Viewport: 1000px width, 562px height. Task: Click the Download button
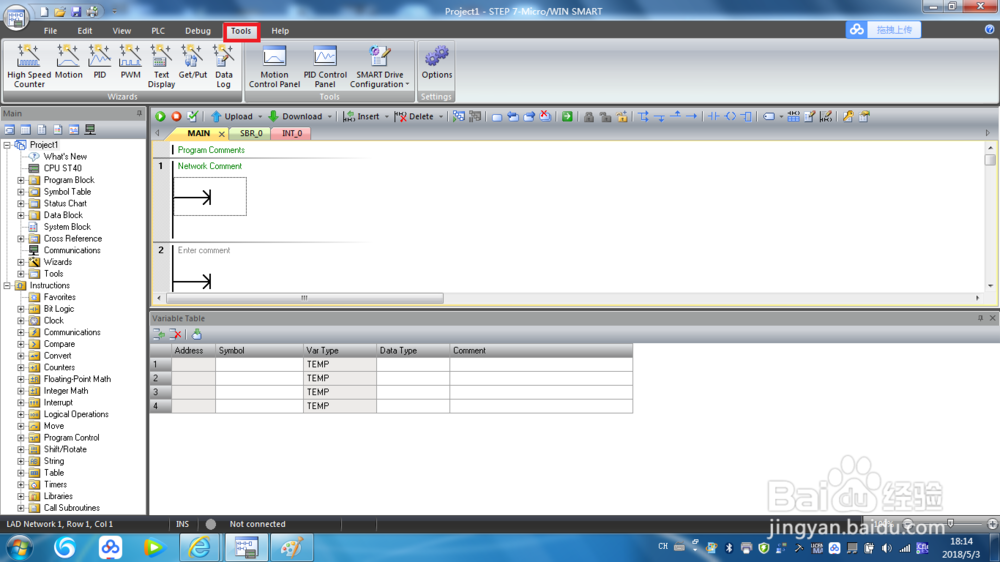(296, 117)
